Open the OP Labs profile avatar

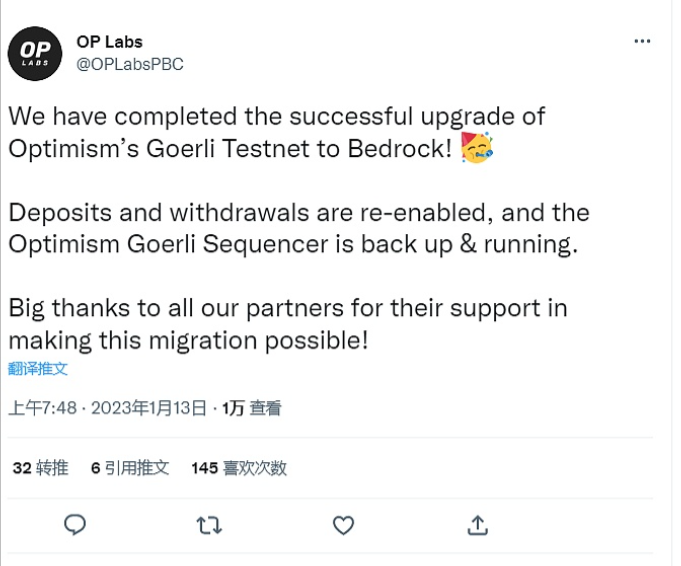[x=38, y=52]
